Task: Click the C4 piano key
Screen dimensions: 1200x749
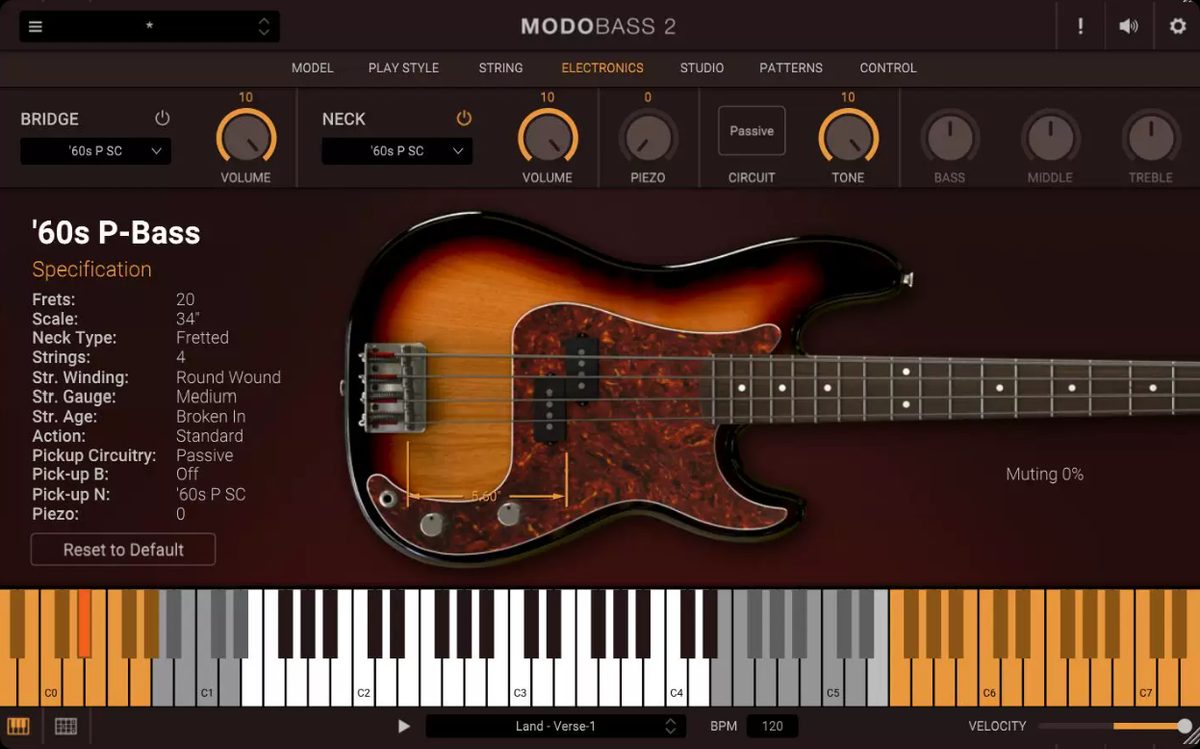Action: point(677,682)
